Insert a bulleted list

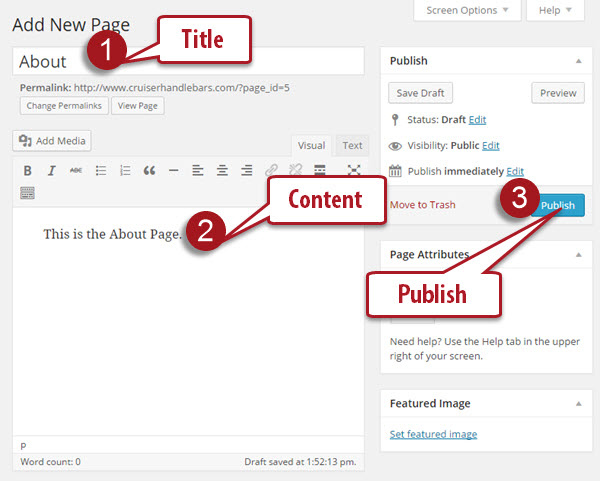[x=101, y=171]
